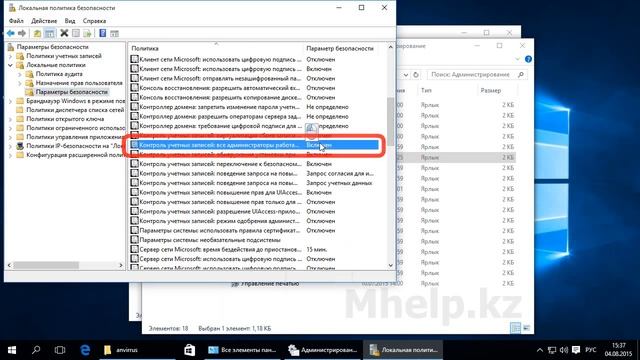Switch to details view icon in Explorer status bar

(x=516, y=328)
